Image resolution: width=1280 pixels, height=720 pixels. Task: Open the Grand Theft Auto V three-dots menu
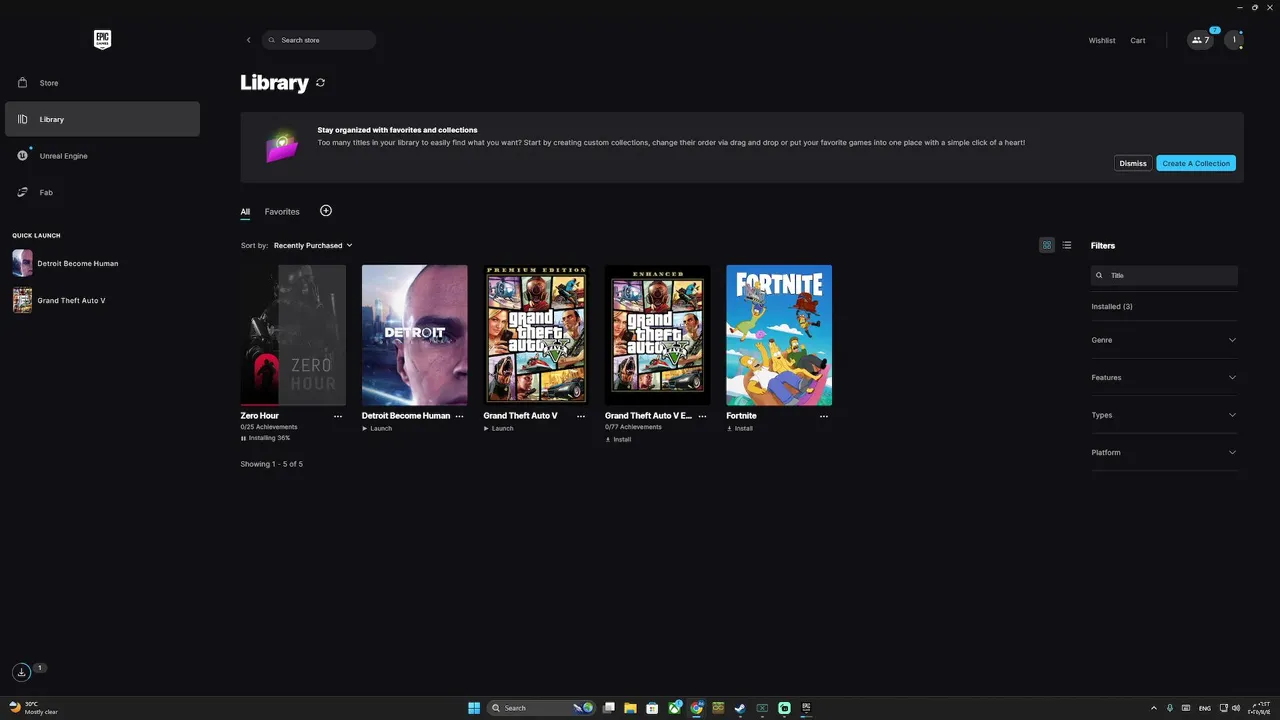(x=581, y=416)
